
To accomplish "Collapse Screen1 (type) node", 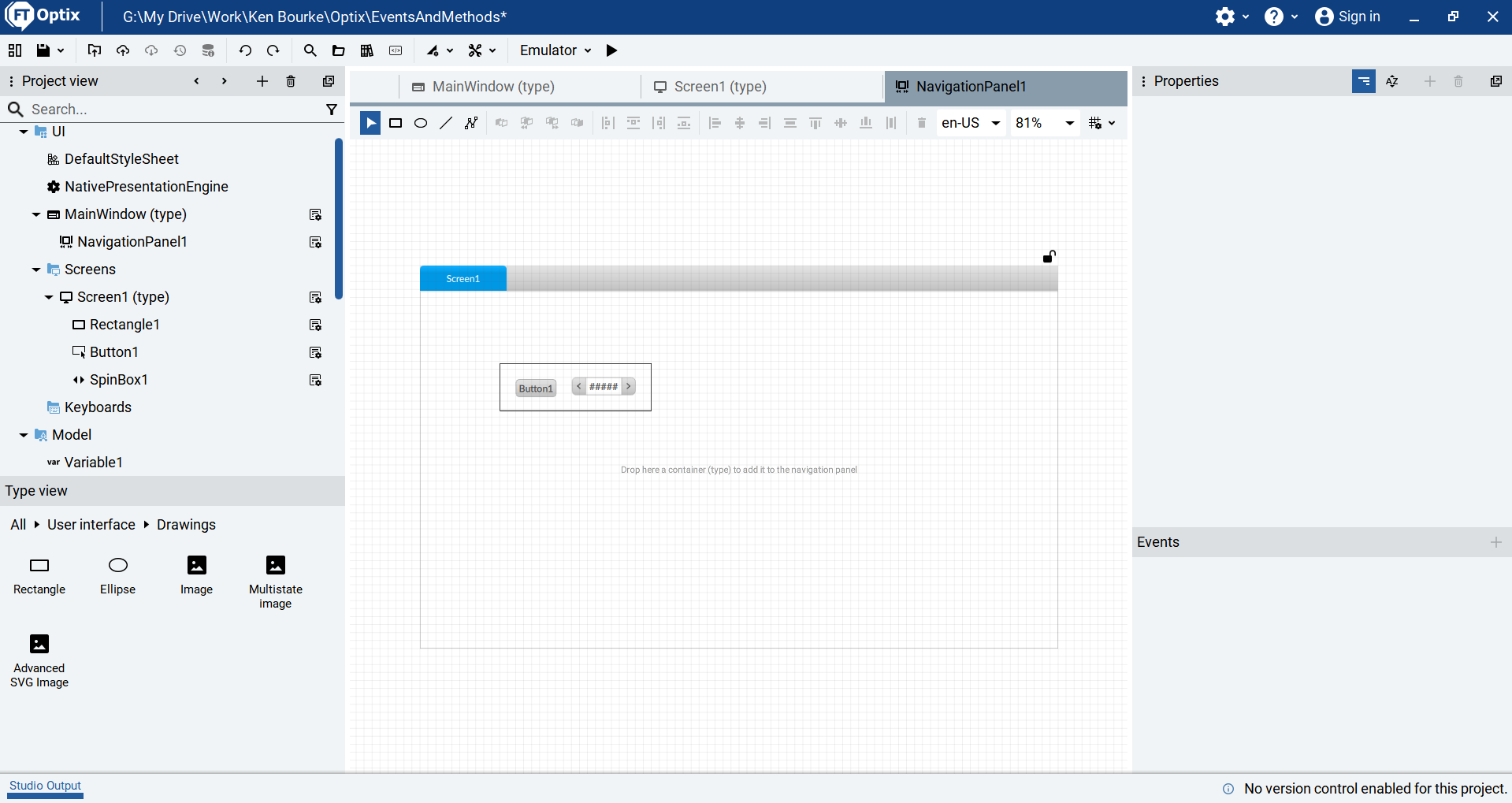I will click(x=49, y=297).
